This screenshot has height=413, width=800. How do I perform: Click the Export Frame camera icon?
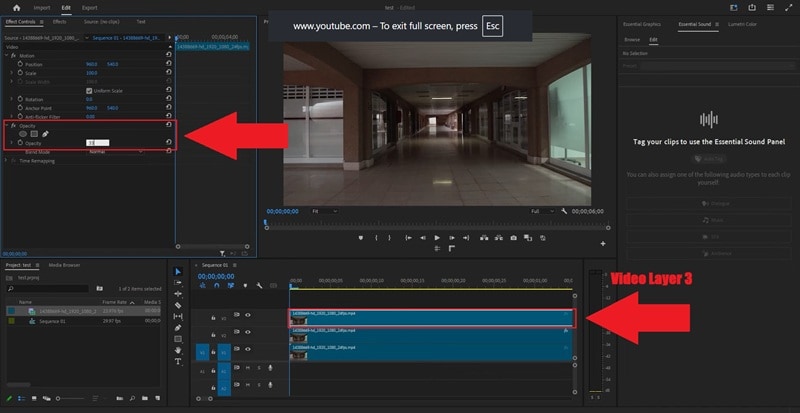[513, 238]
